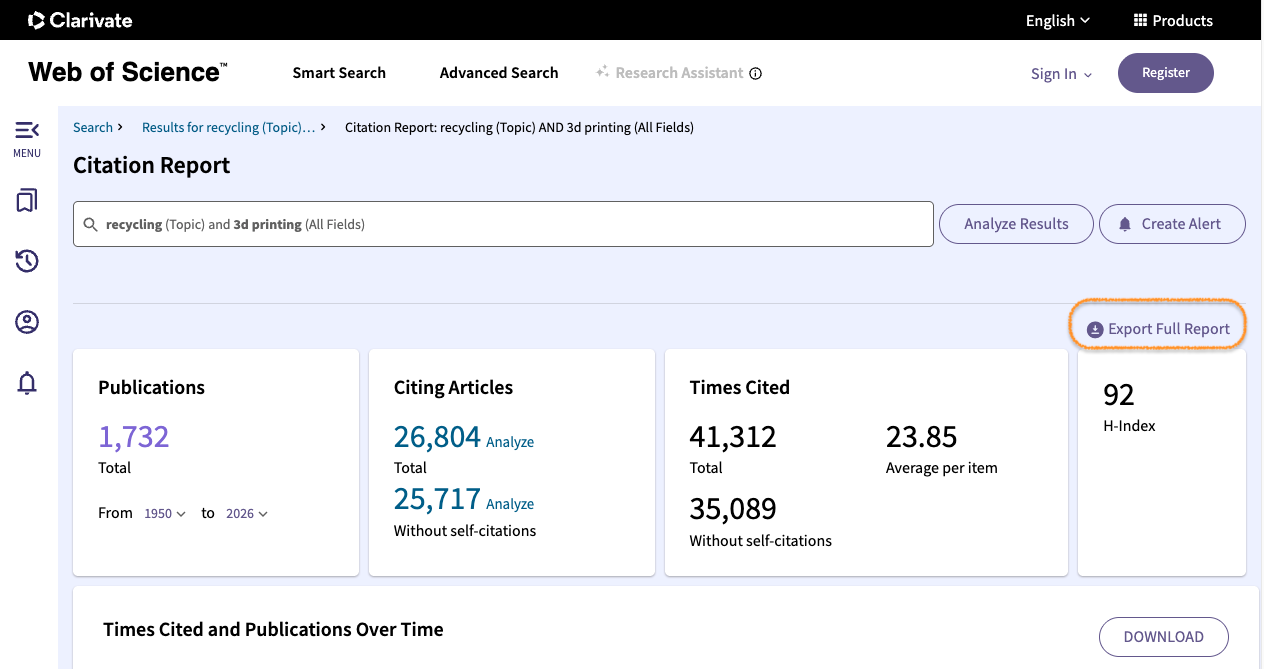Select the 41,312 Times Cited total
Image resolution: width=1264 pixels, height=669 pixels.
click(733, 437)
